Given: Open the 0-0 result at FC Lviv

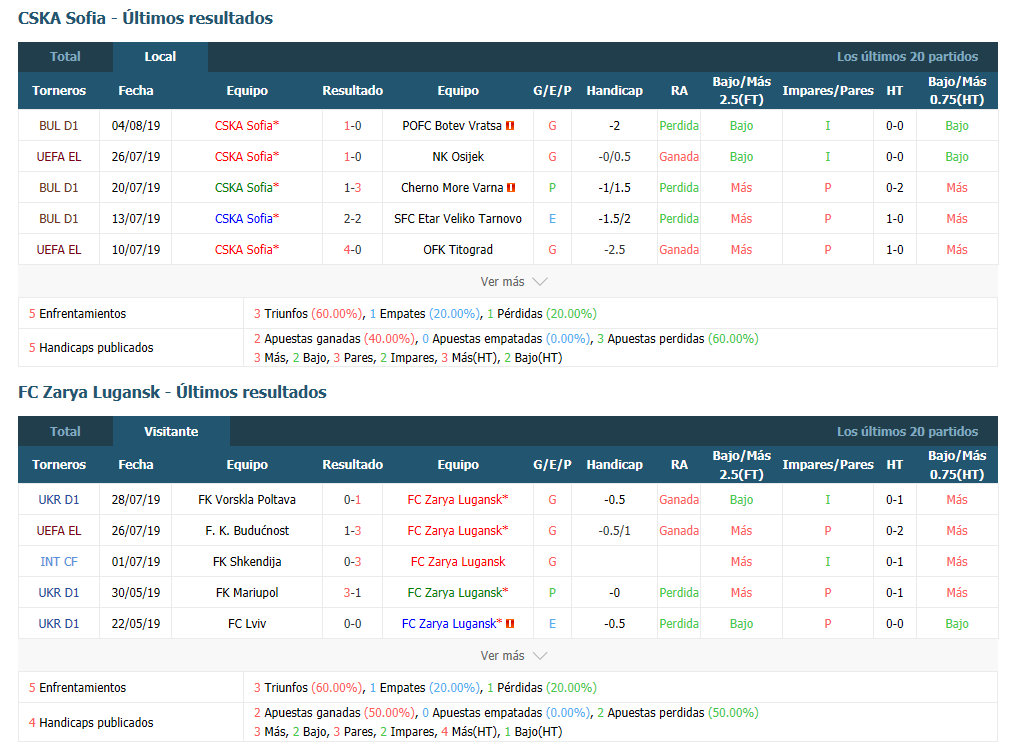Looking at the screenshot, I should click(x=352, y=623).
